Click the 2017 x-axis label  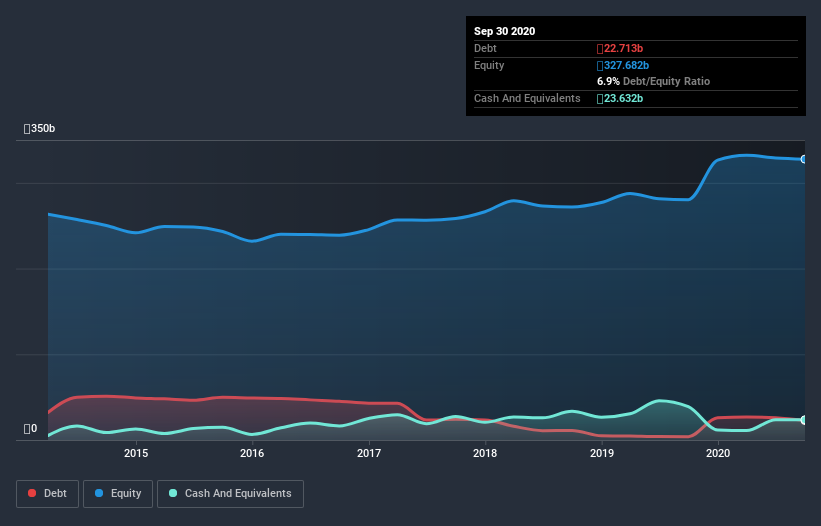[x=369, y=453]
